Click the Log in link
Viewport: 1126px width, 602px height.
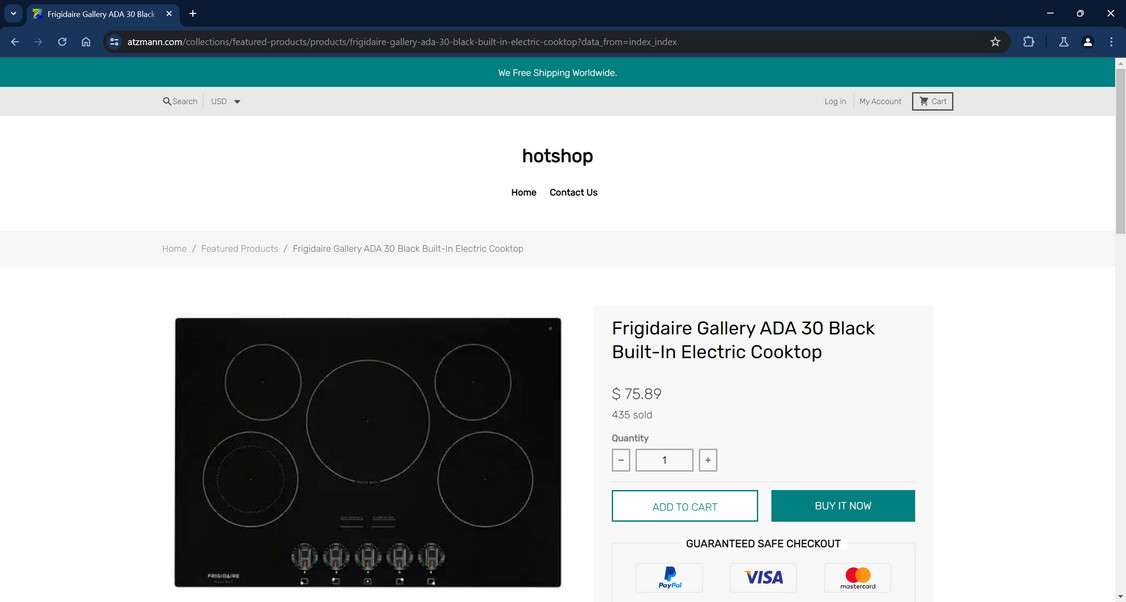834,101
